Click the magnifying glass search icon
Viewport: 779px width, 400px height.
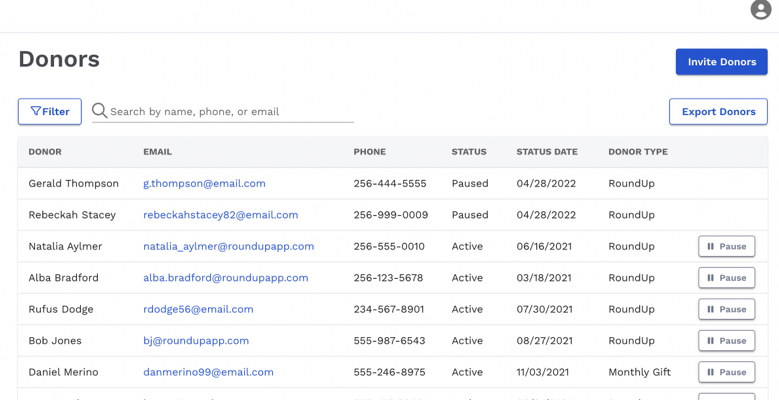tap(99, 111)
